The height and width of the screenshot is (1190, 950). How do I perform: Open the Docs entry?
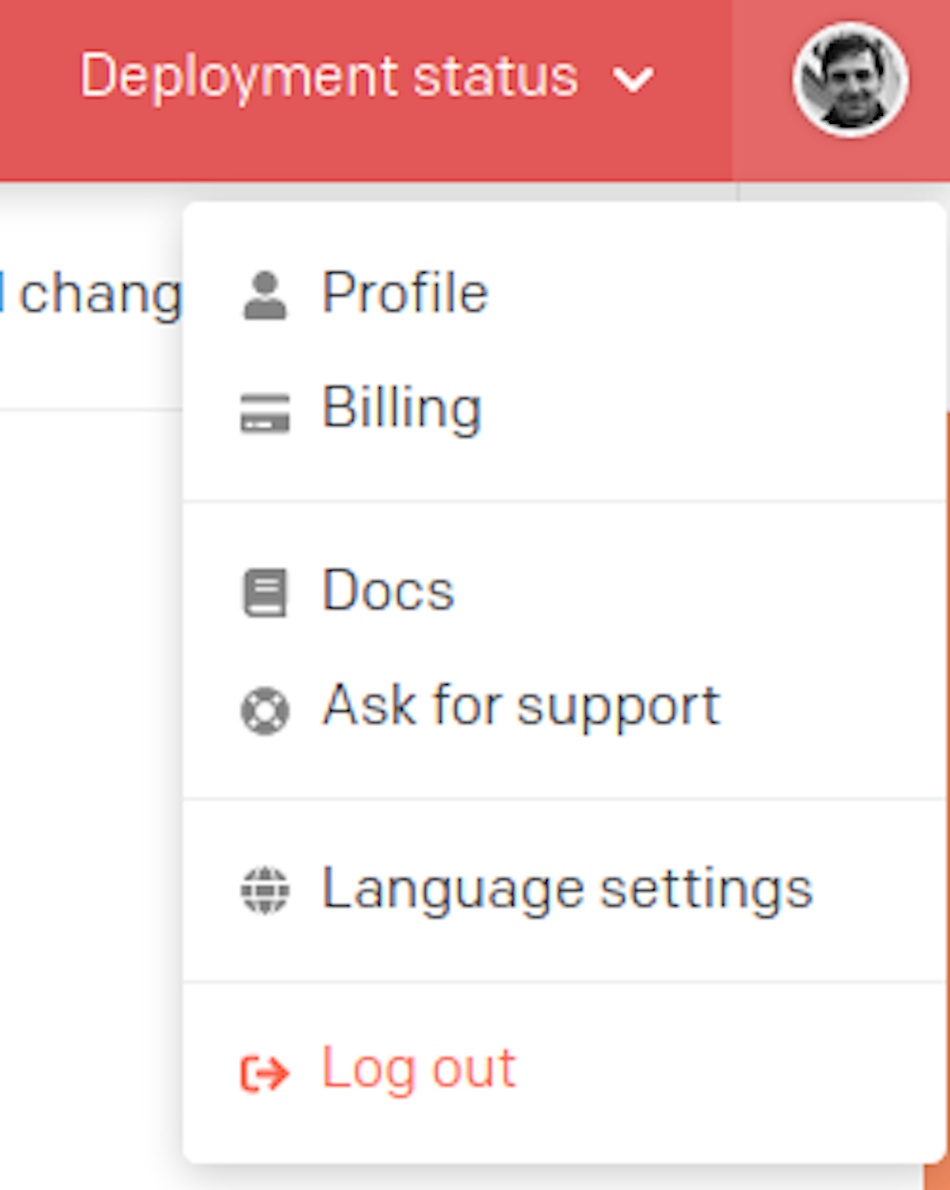pyautogui.click(x=387, y=589)
